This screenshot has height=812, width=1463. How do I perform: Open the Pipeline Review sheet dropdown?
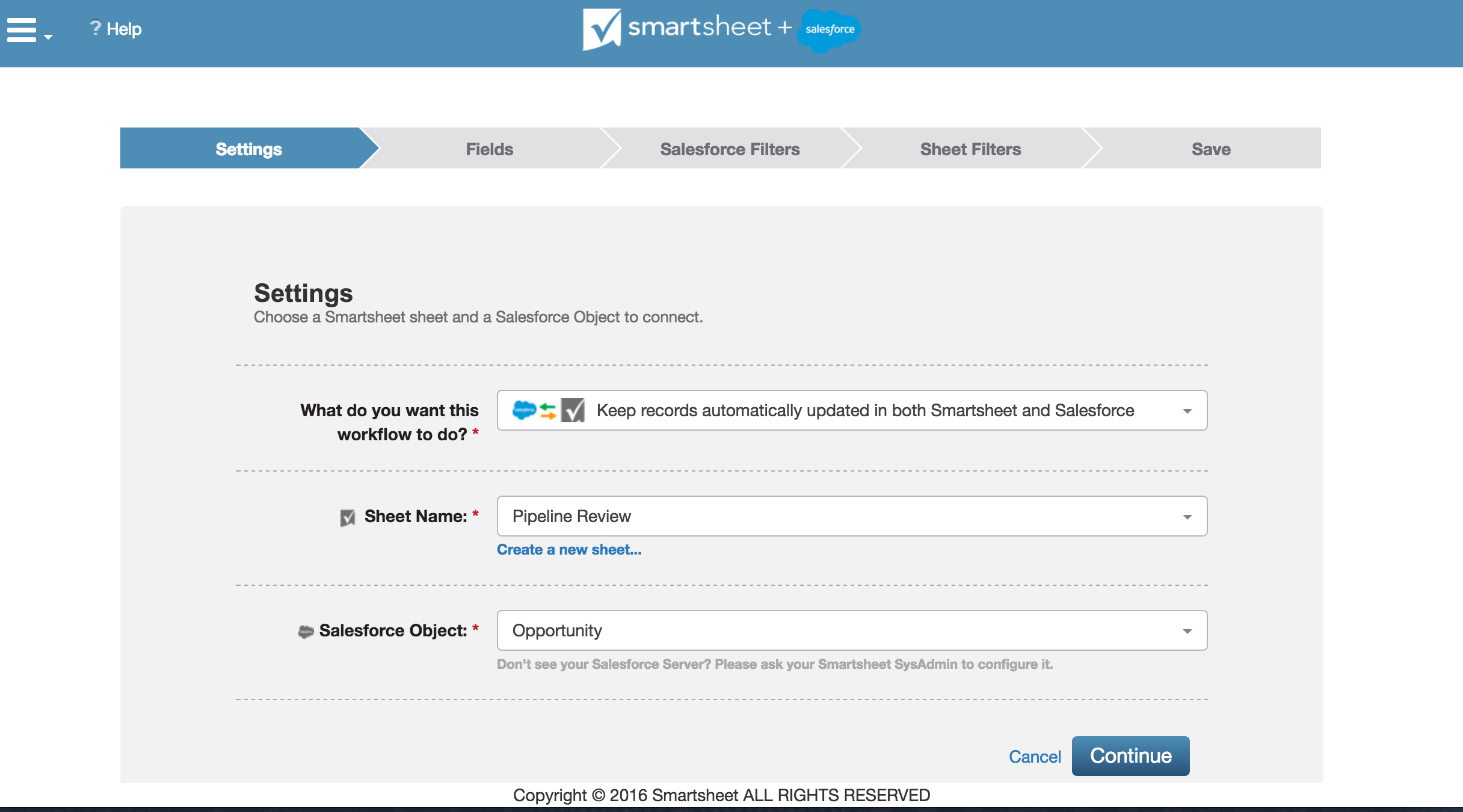click(1187, 517)
